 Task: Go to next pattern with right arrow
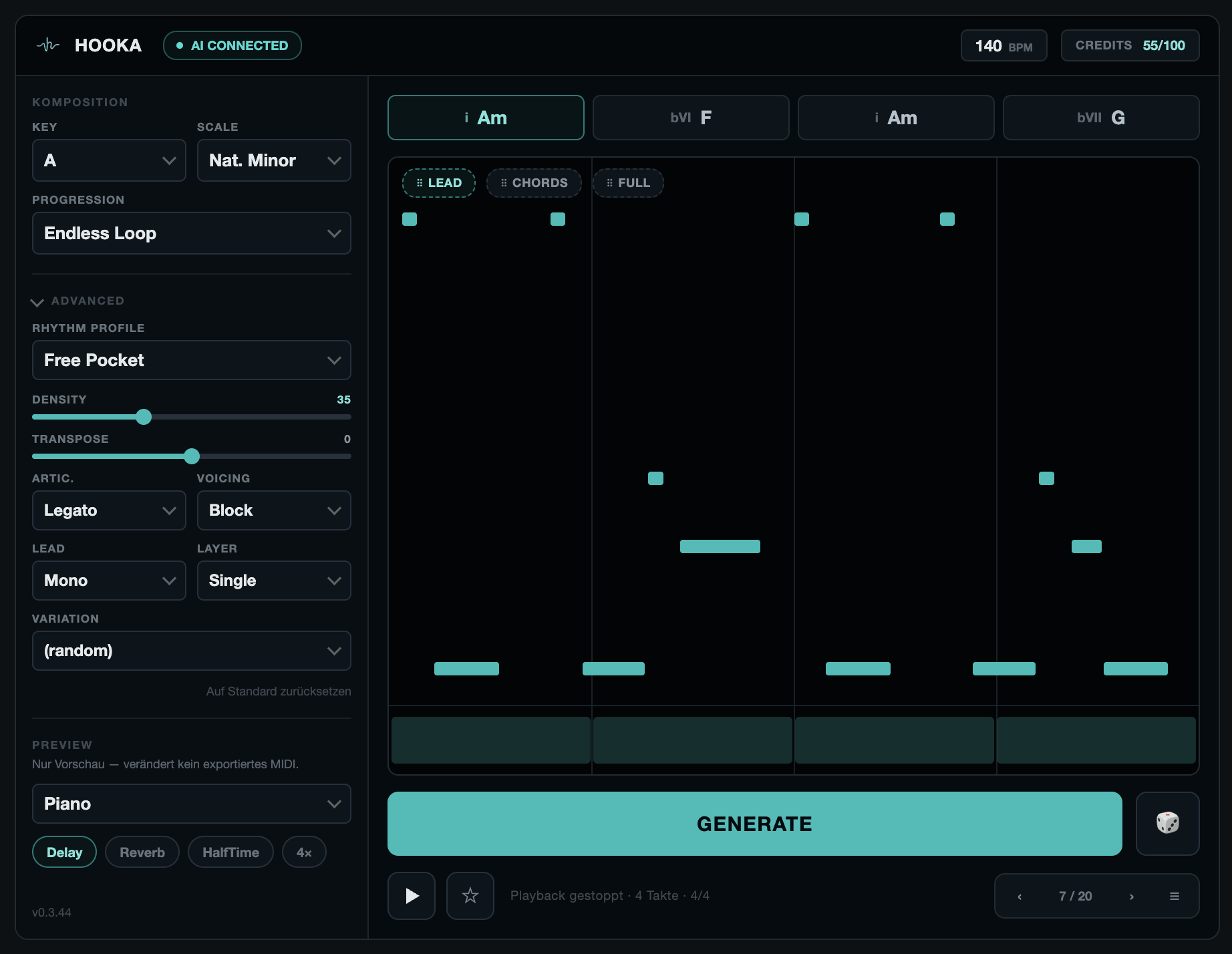click(1132, 897)
